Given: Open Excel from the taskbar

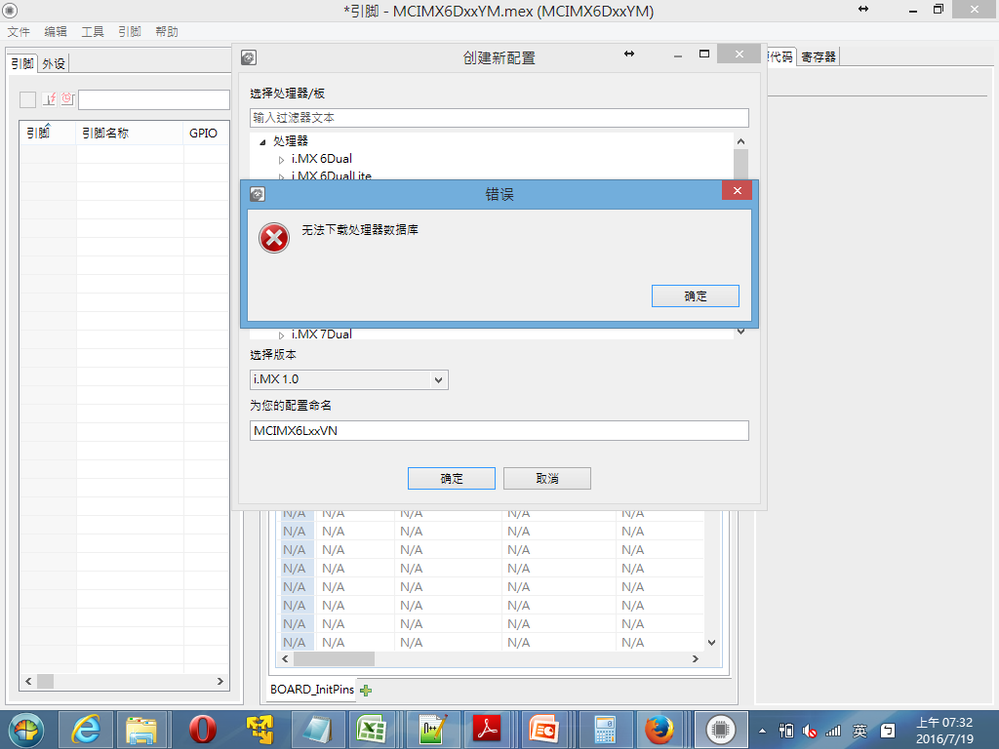Looking at the screenshot, I should click(371, 729).
